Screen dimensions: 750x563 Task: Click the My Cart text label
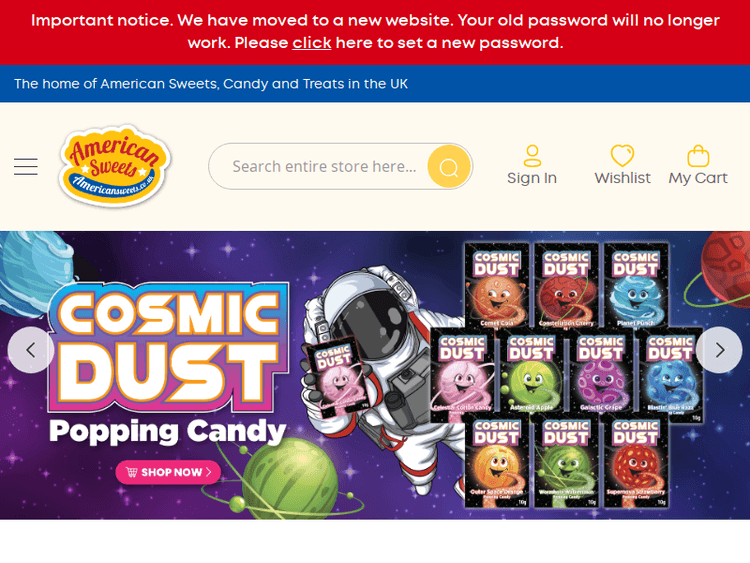pos(698,178)
